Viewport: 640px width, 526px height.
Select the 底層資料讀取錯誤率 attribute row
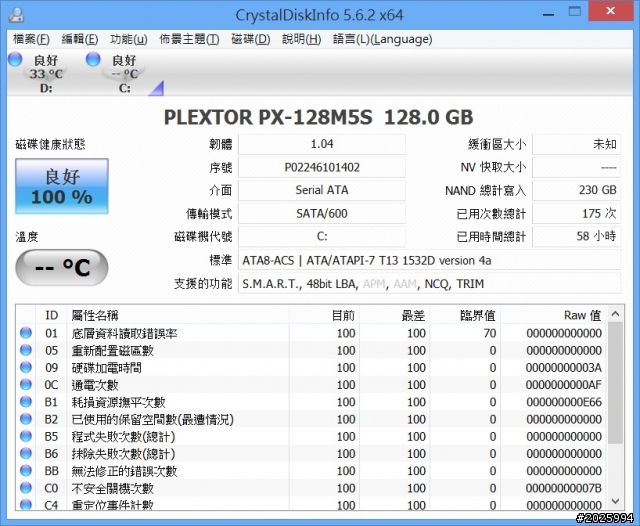pyautogui.click(x=312, y=333)
